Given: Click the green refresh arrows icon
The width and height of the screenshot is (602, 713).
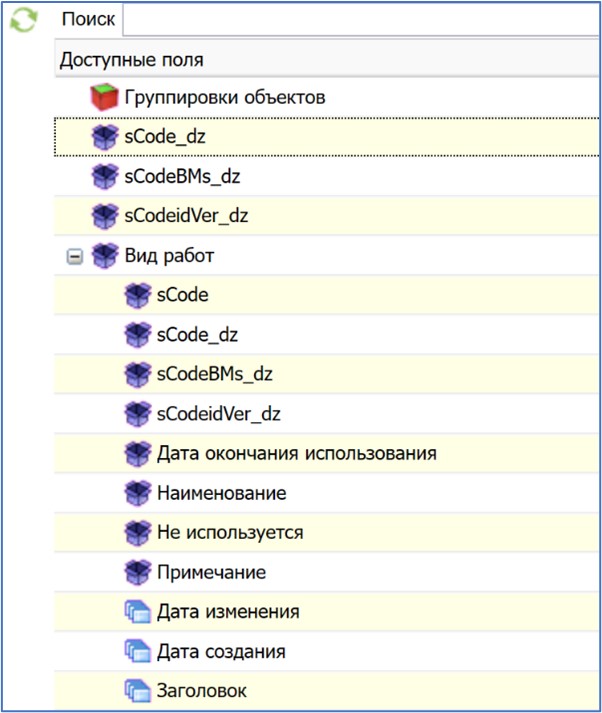Looking at the screenshot, I should point(23,20).
